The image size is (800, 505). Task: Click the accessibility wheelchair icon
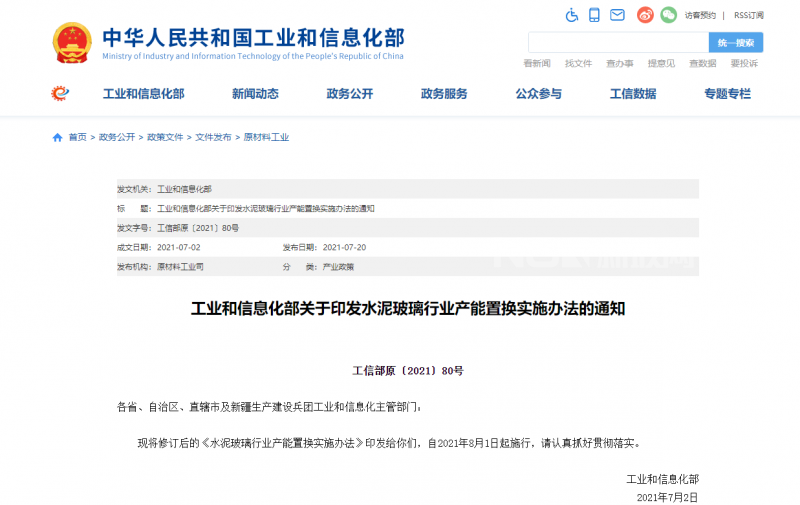(571, 15)
